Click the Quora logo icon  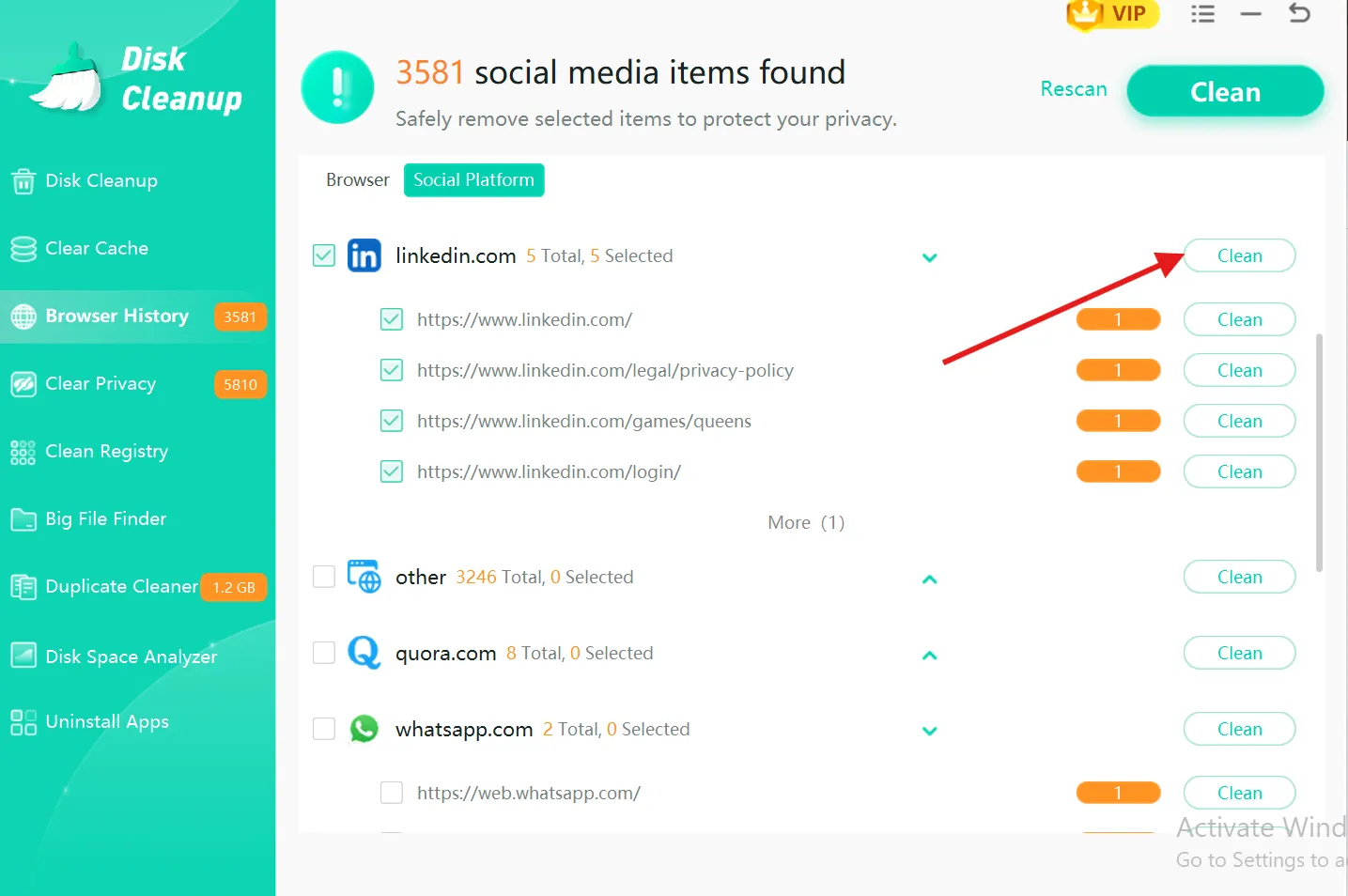click(364, 653)
